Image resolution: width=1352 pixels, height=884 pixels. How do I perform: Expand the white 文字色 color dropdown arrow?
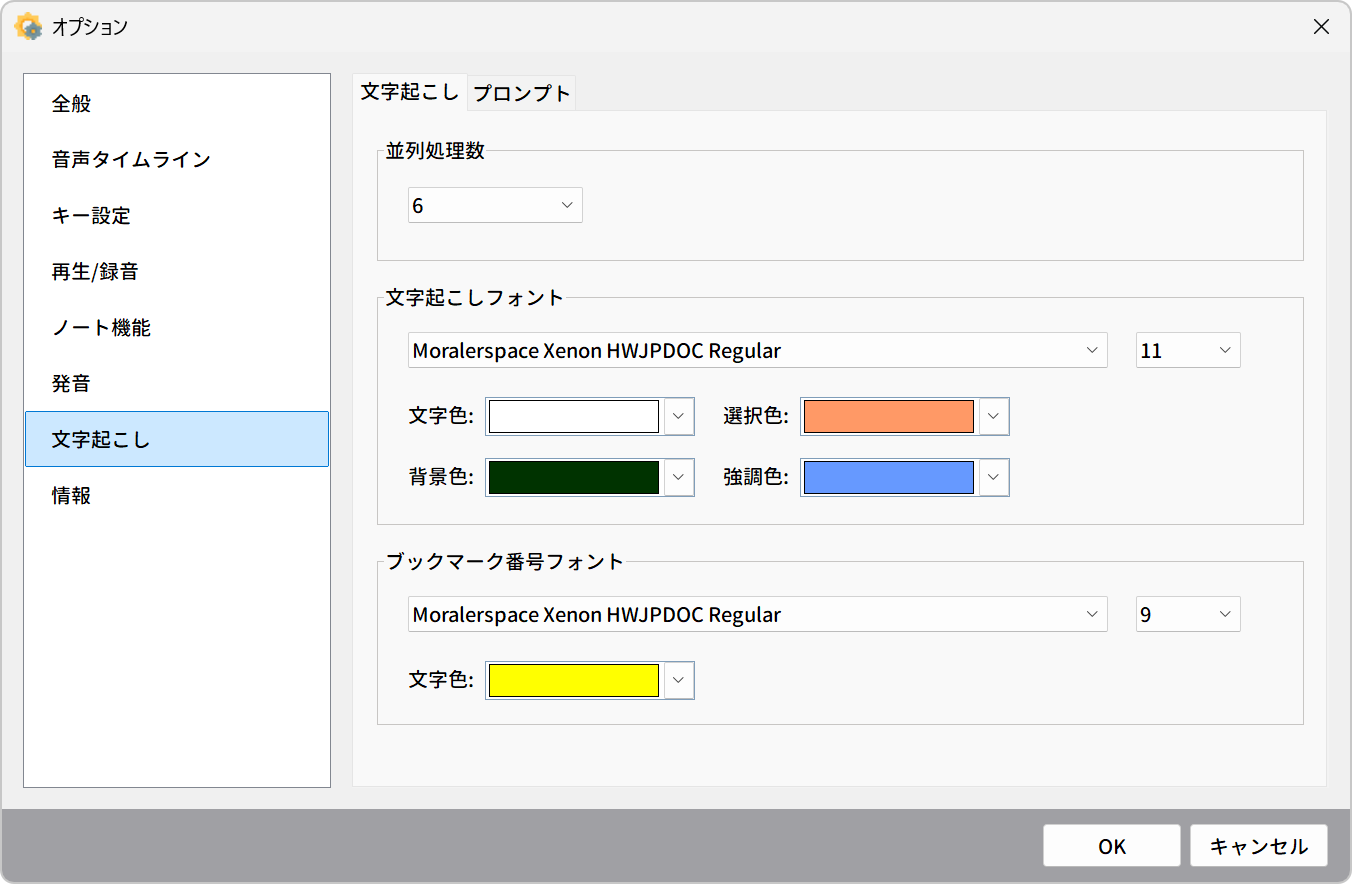(x=679, y=417)
